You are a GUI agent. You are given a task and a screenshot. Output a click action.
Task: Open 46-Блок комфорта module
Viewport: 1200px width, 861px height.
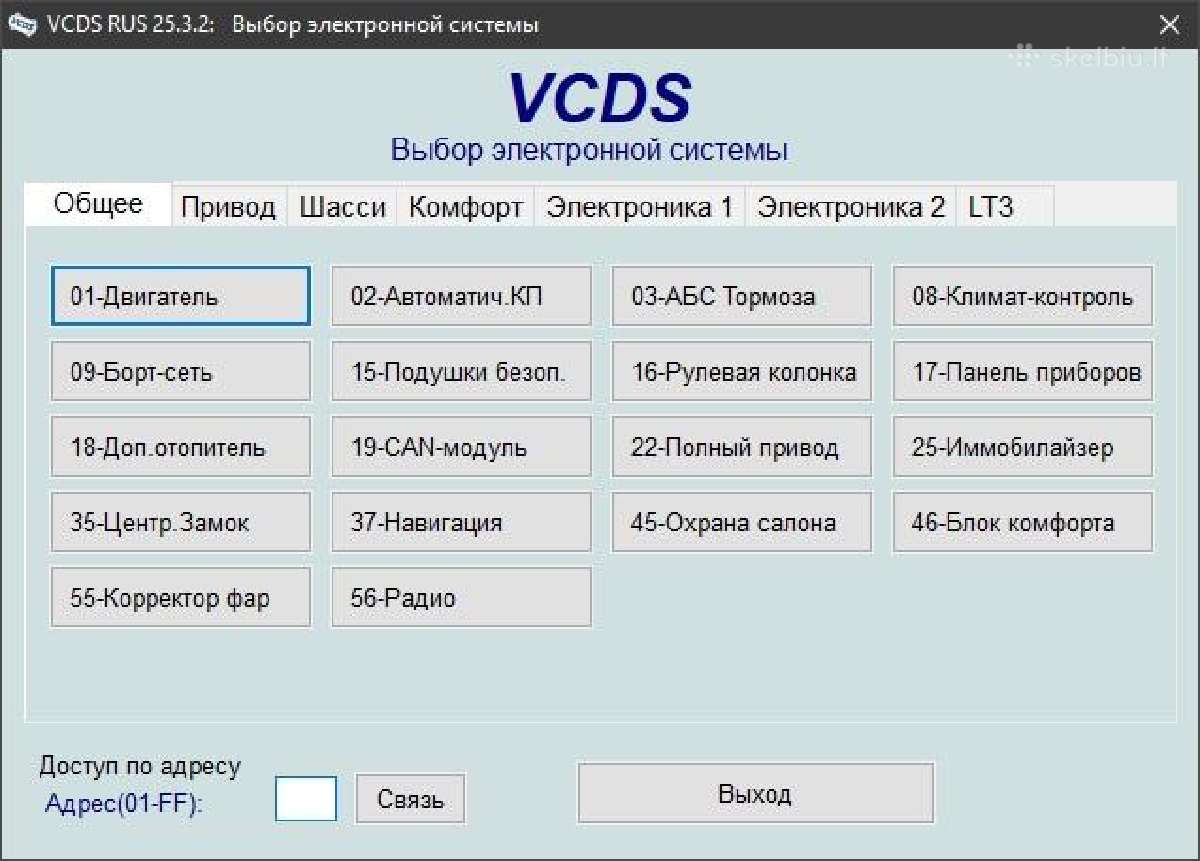point(1023,522)
